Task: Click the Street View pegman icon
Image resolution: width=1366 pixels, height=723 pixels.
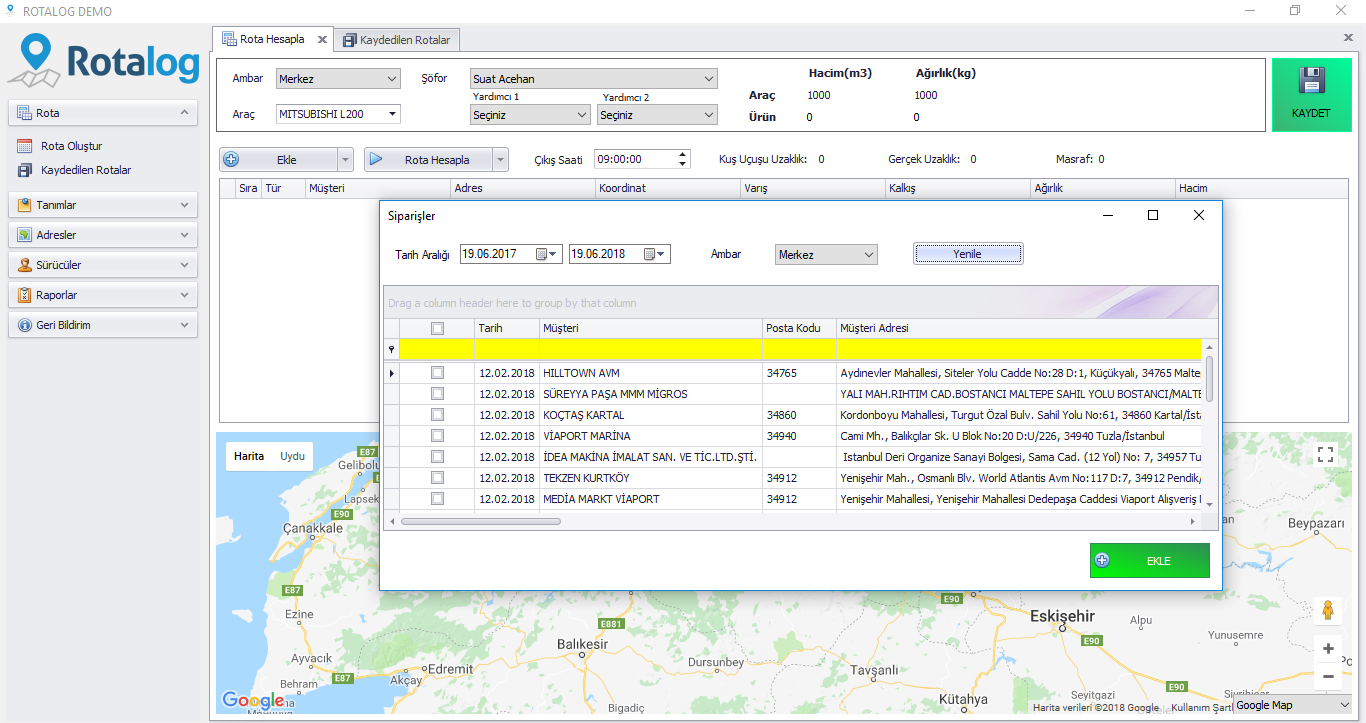Action: tap(1328, 610)
